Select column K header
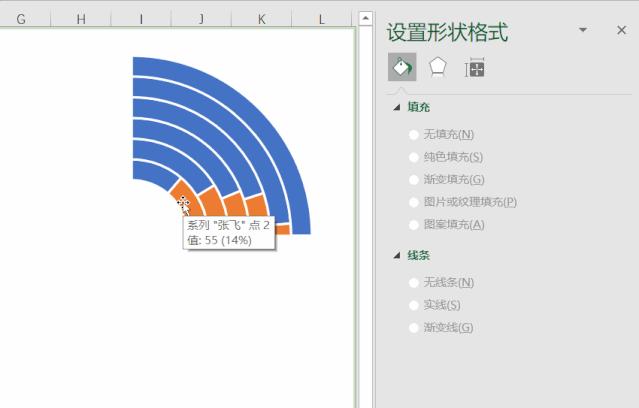The image size is (639, 408). pos(261,19)
